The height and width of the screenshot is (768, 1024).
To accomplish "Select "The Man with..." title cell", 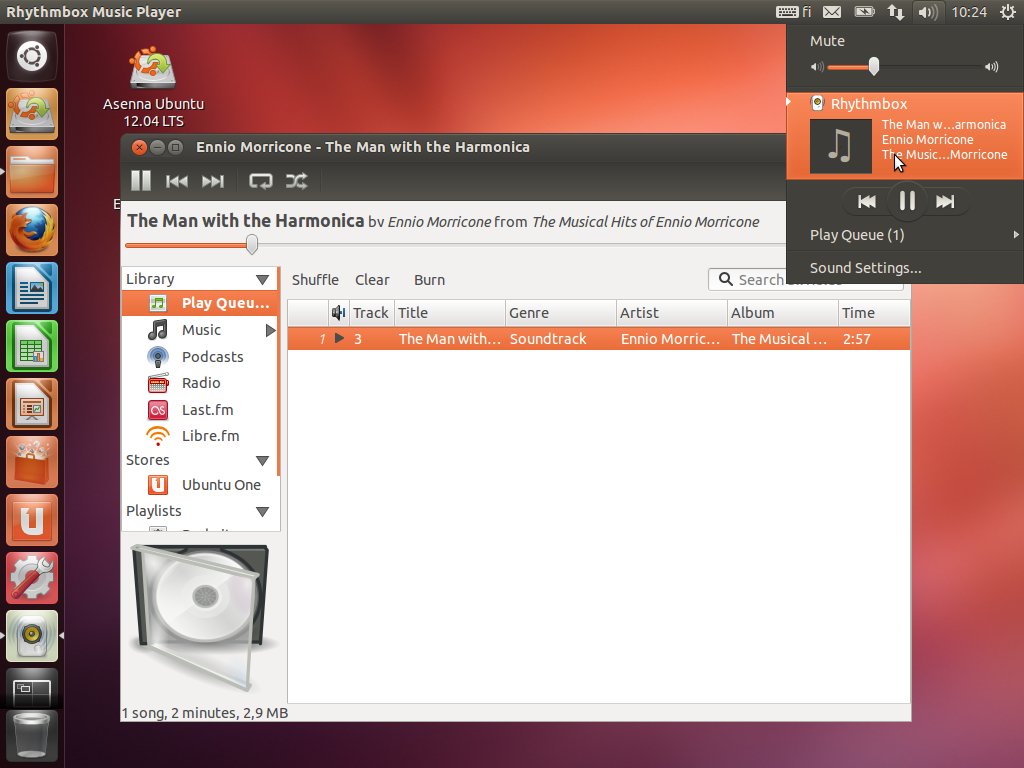I will point(450,339).
